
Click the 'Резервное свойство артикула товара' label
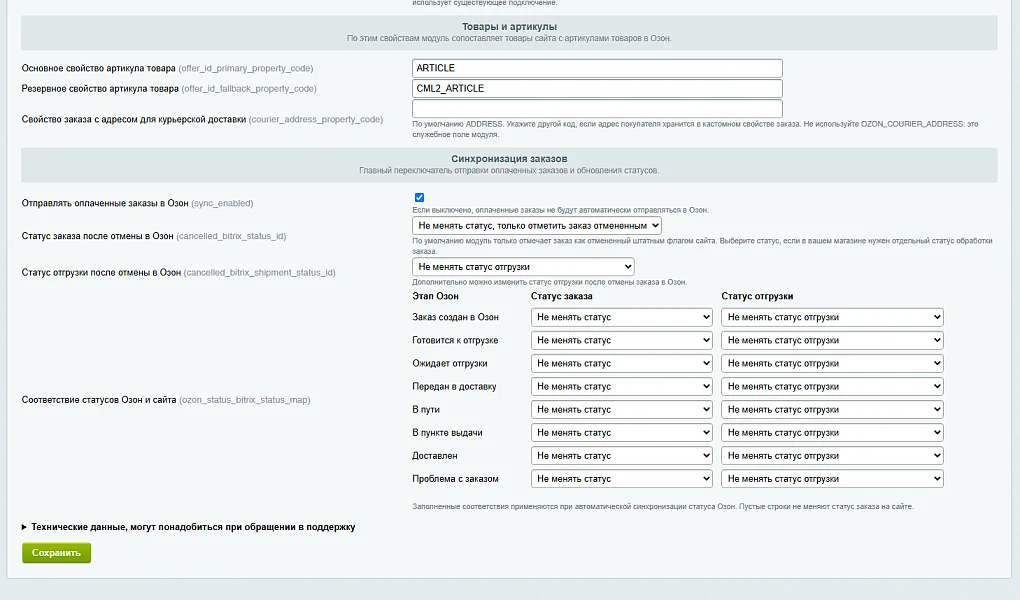click(x=100, y=89)
